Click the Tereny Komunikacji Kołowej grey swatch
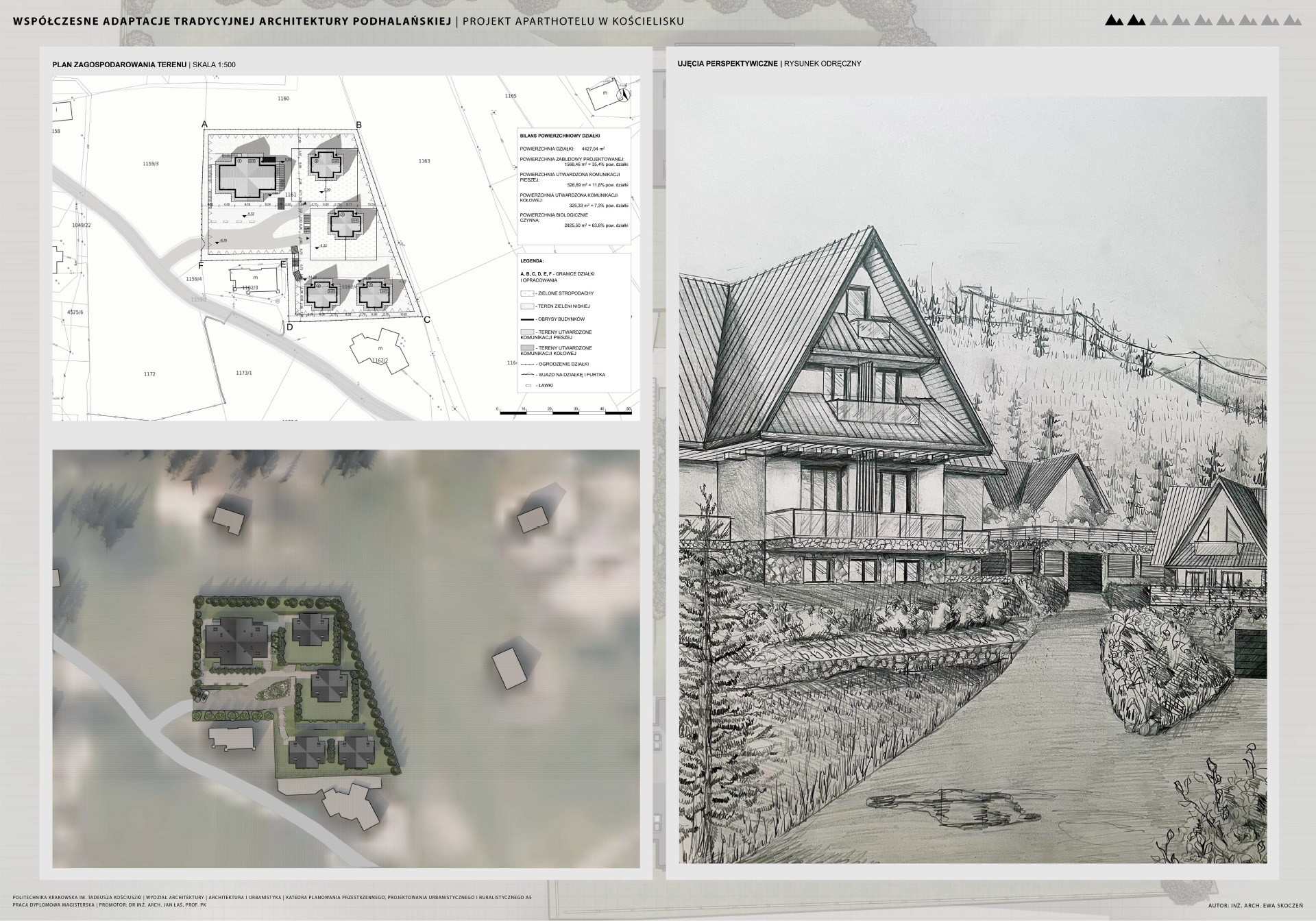Viewport: 1316px width, 921px height. tap(526, 349)
